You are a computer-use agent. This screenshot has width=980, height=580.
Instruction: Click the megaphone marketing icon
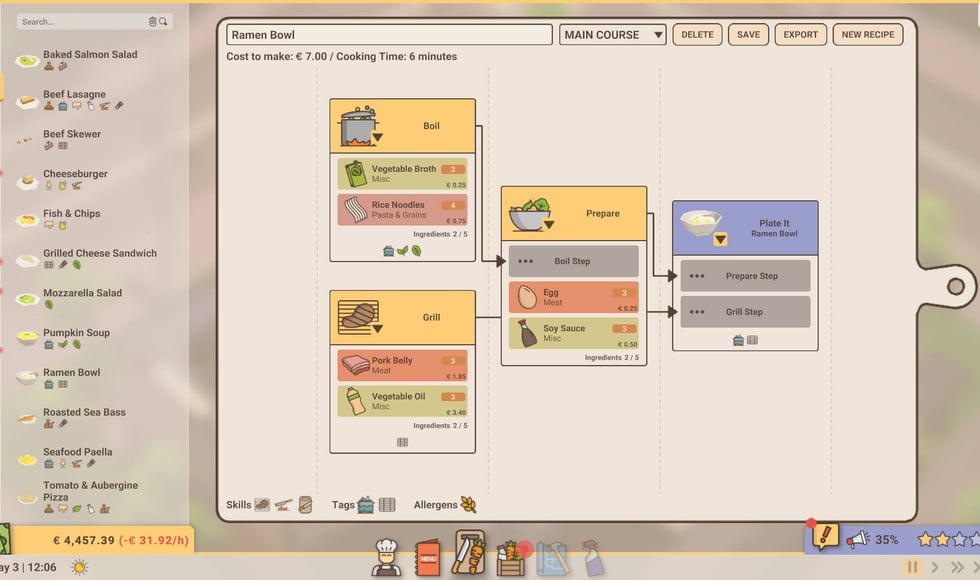[858, 539]
